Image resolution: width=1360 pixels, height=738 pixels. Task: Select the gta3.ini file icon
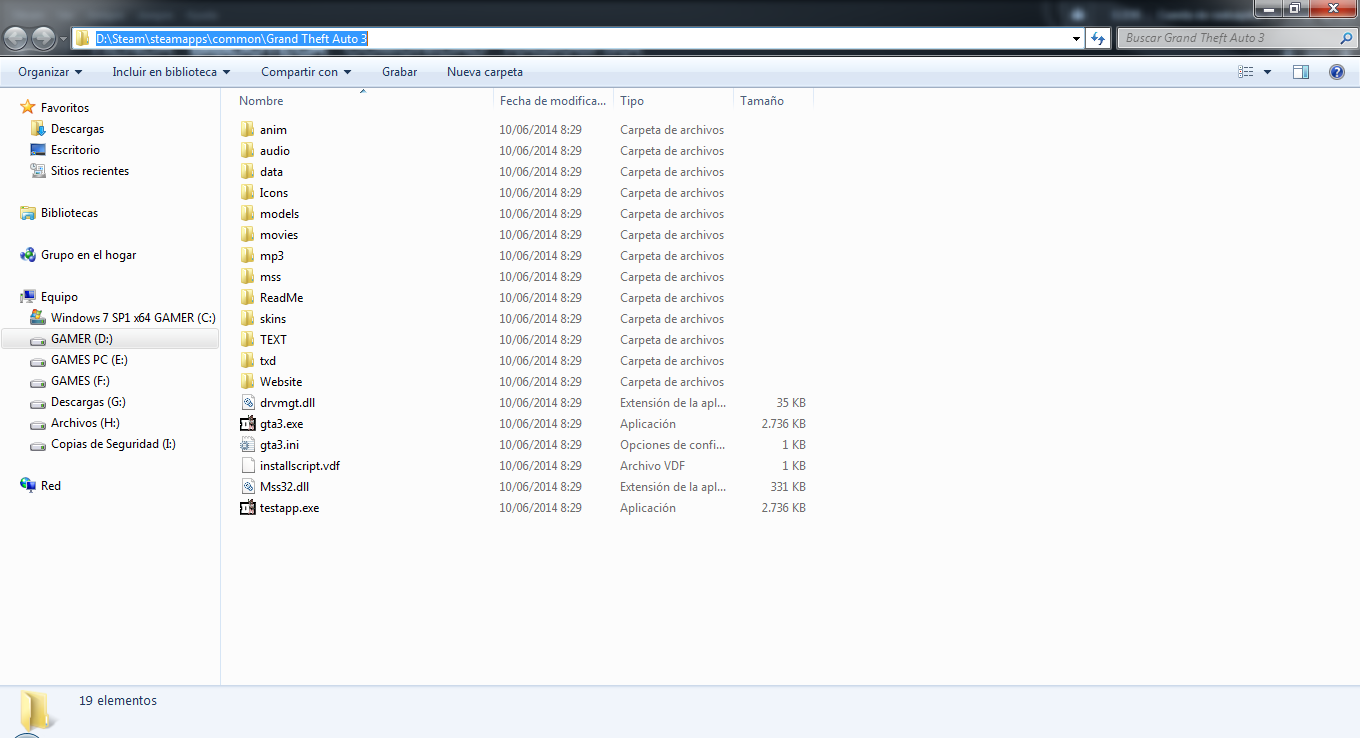[248, 445]
